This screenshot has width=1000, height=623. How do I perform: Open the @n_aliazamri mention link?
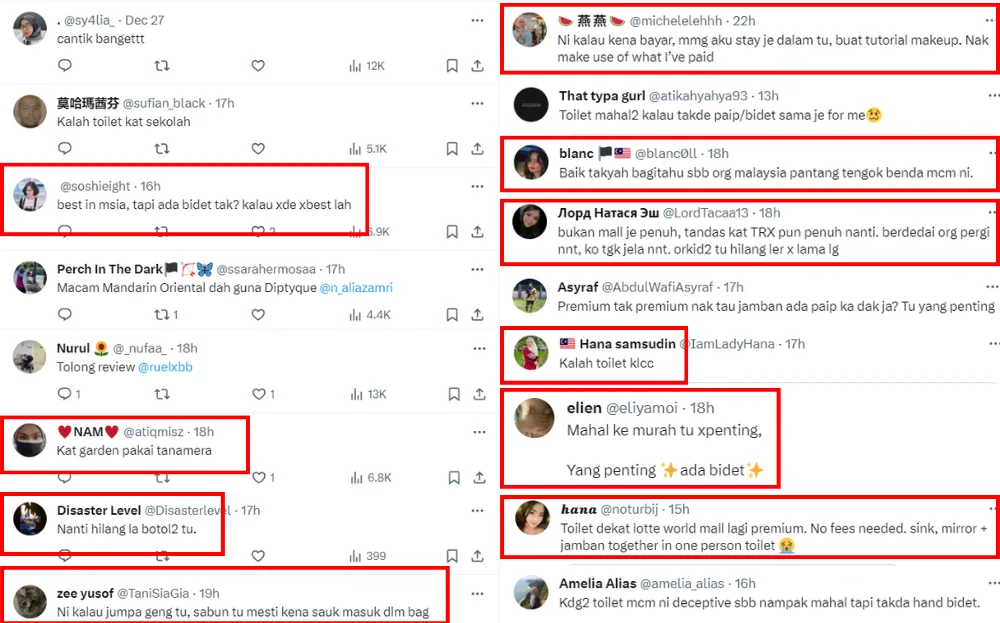click(x=356, y=287)
